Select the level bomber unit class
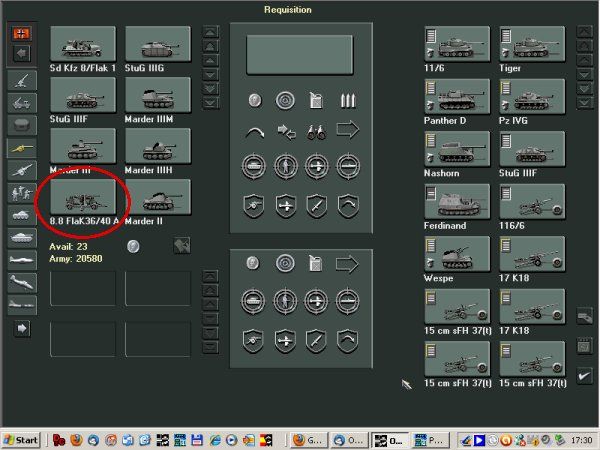Viewport: 600px width, 450px height. coord(22,305)
